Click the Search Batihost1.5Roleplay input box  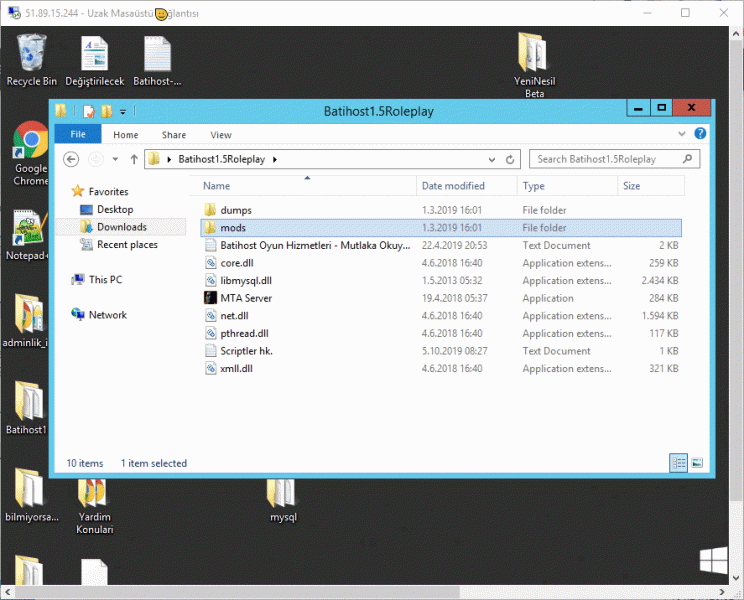(x=614, y=159)
